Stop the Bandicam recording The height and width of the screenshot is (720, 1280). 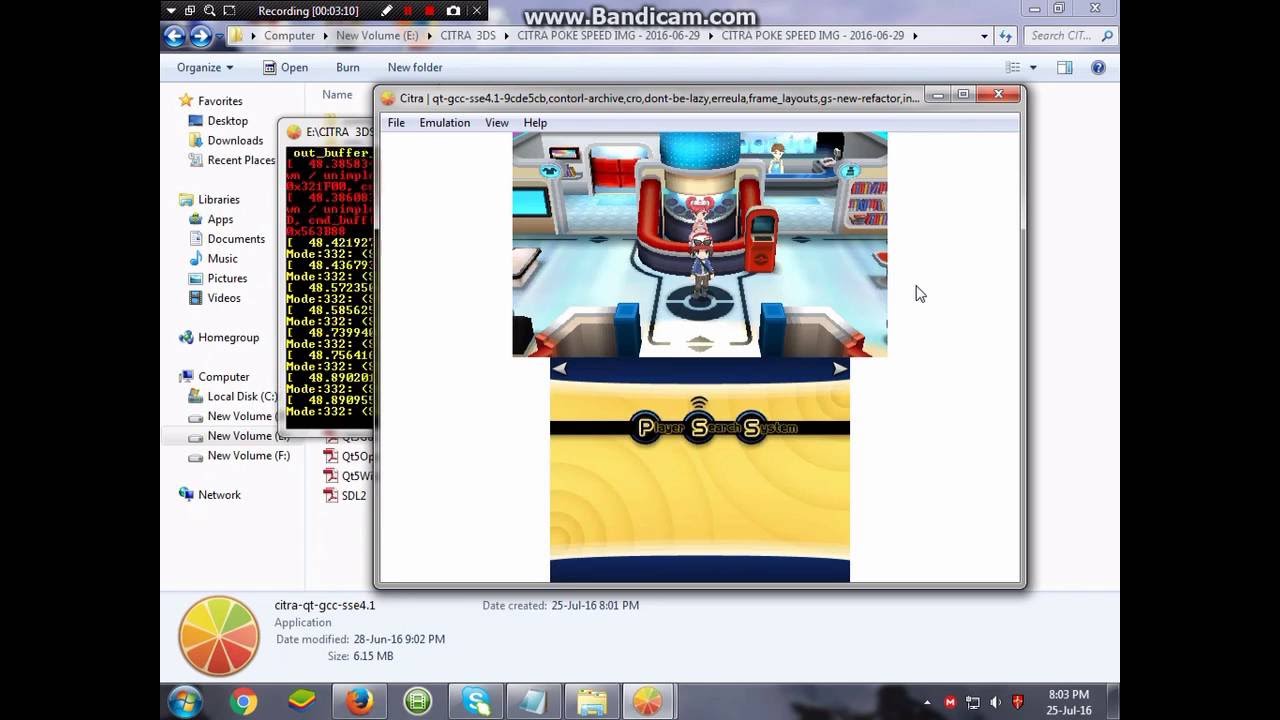point(430,11)
